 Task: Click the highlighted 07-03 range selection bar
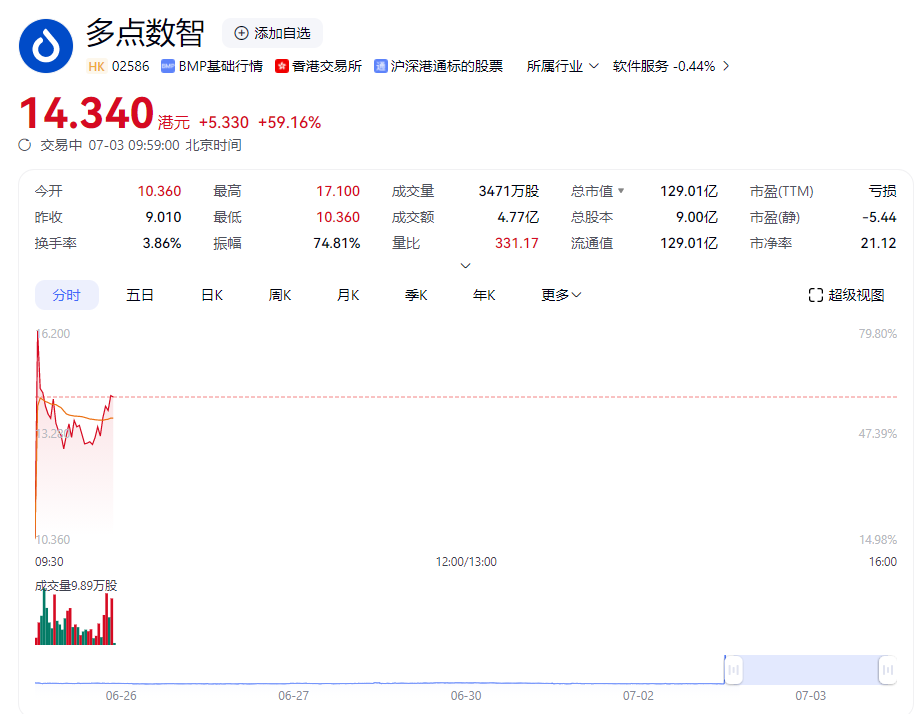[810, 670]
